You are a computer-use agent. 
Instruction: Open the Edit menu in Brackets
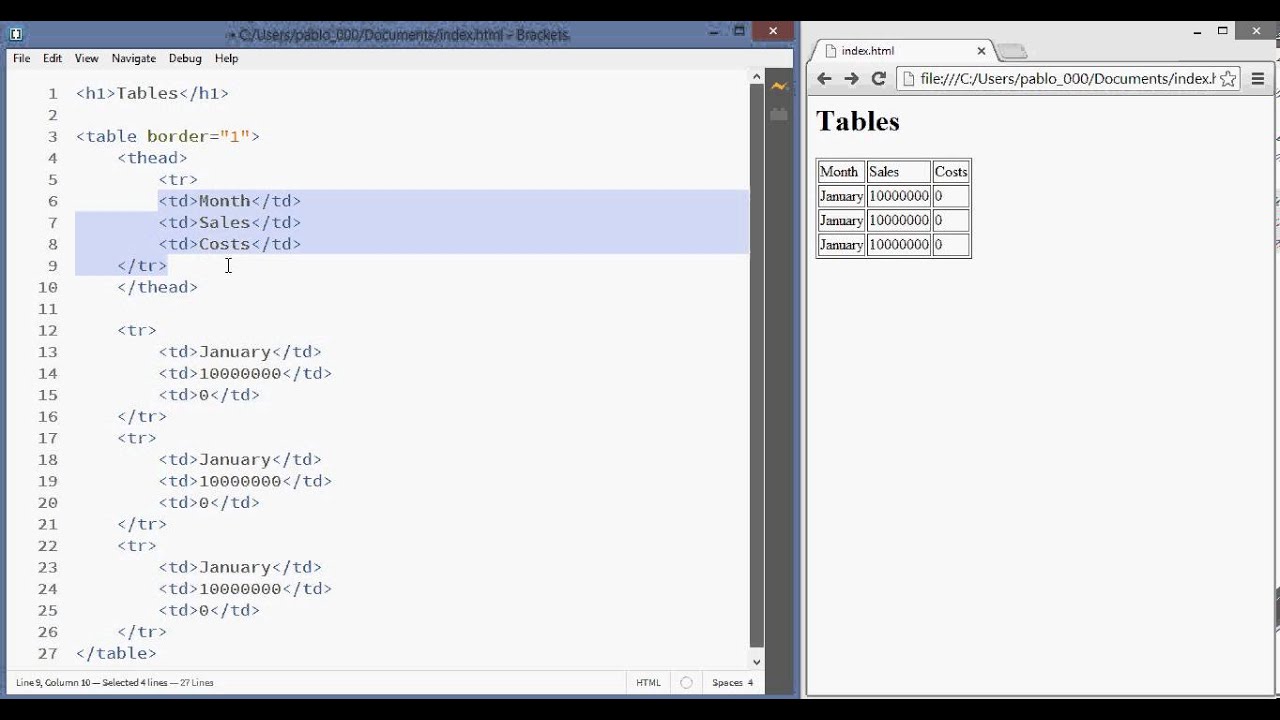[x=52, y=58]
